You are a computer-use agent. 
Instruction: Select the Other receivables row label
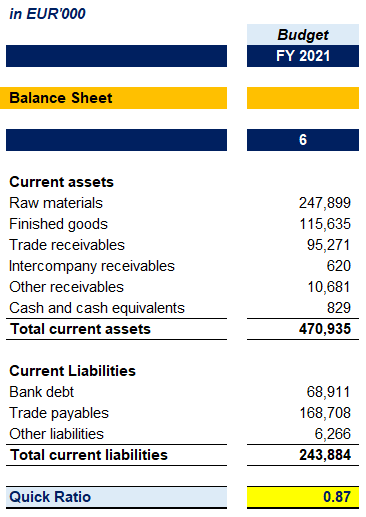(x=66, y=287)
